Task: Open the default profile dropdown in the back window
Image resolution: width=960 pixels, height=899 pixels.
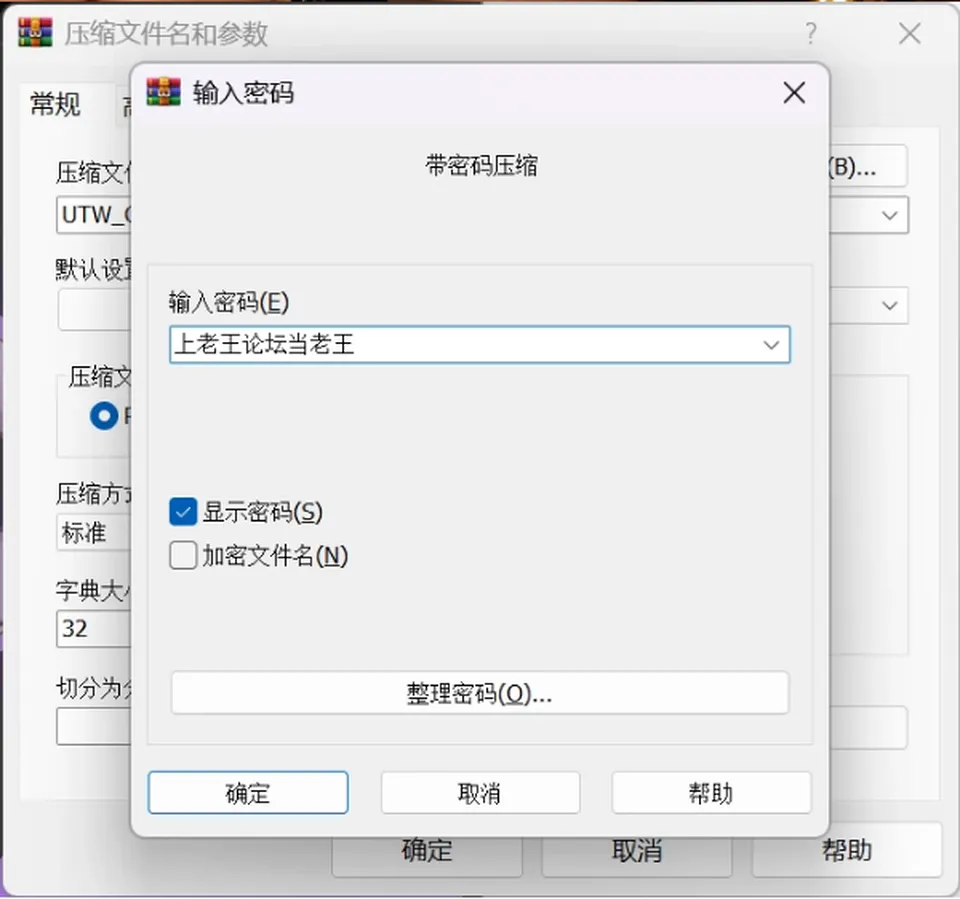Action: [890, 305]
